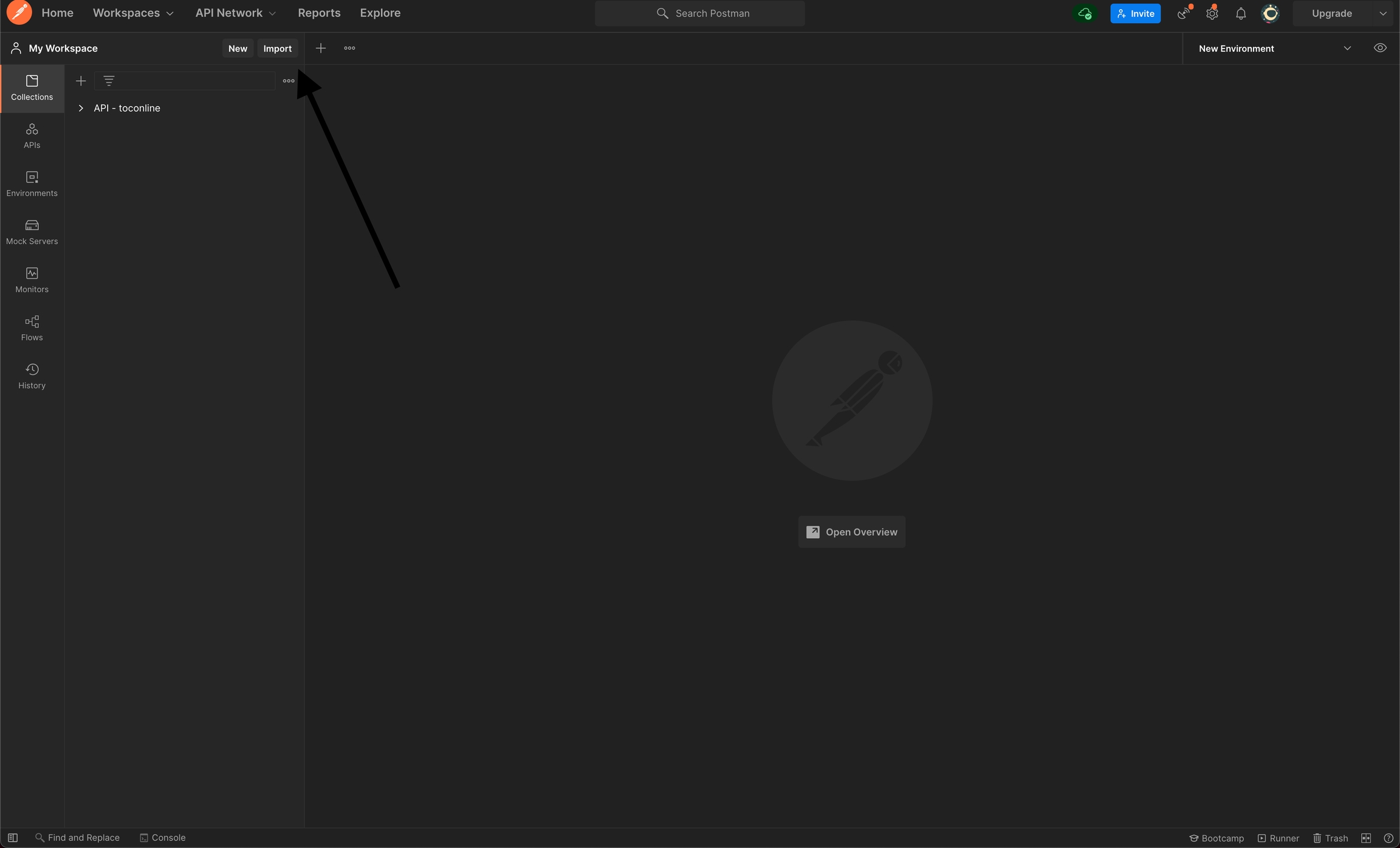
Task: Open the Reports menu item
Action: click(318, 13)
